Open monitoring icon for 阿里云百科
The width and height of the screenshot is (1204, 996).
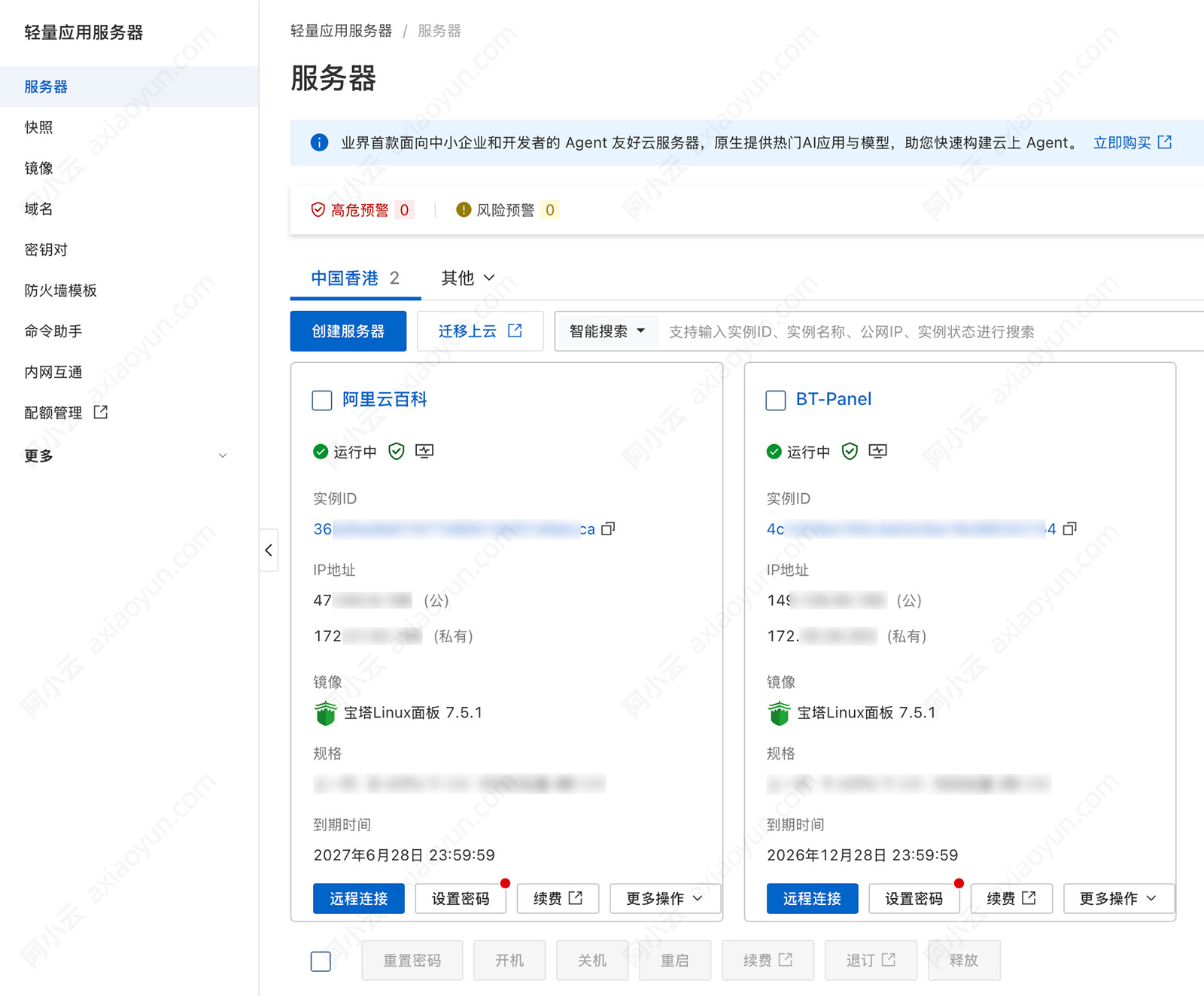coord(424,451)
